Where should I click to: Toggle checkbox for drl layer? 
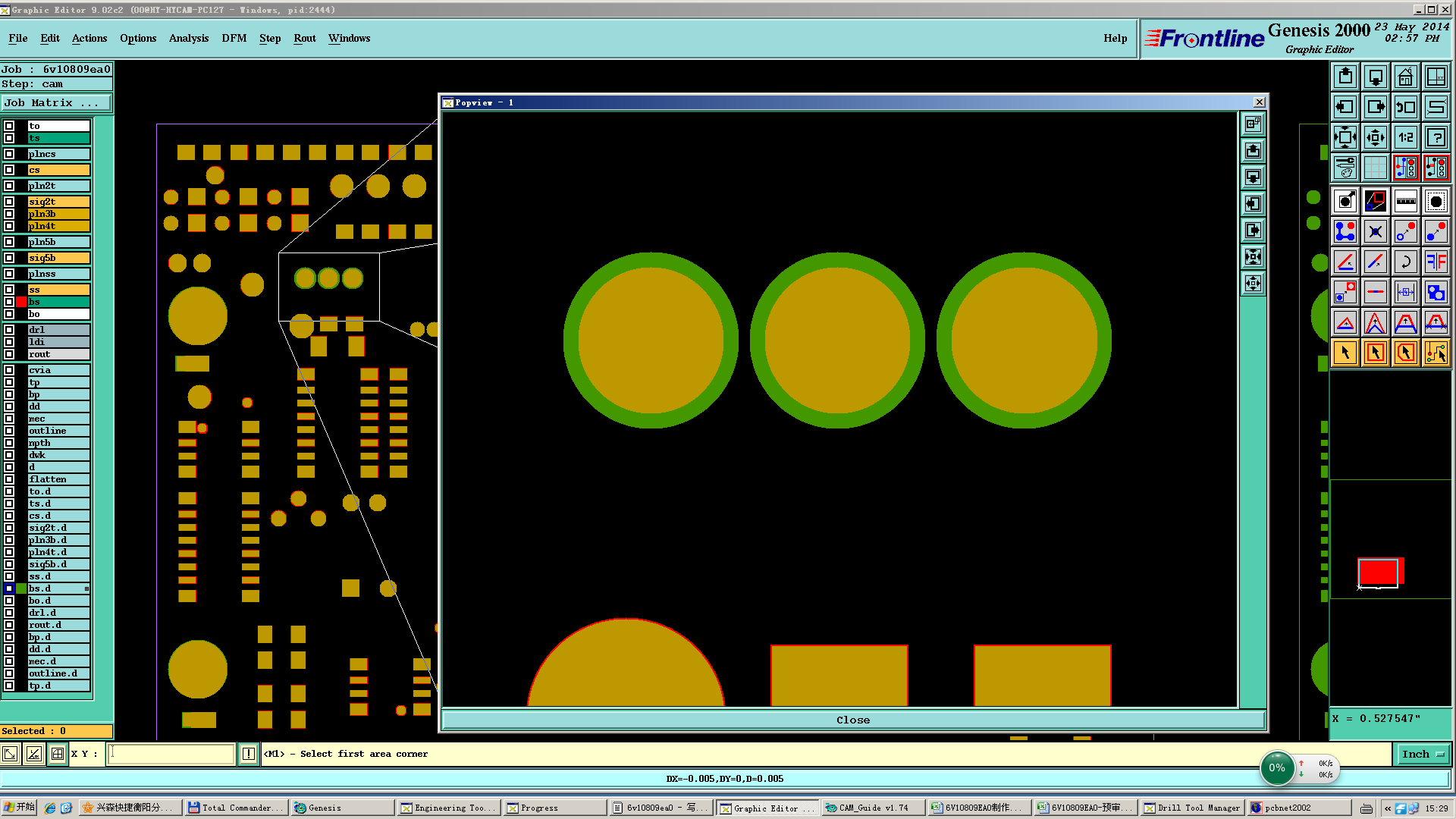(9, 330)
